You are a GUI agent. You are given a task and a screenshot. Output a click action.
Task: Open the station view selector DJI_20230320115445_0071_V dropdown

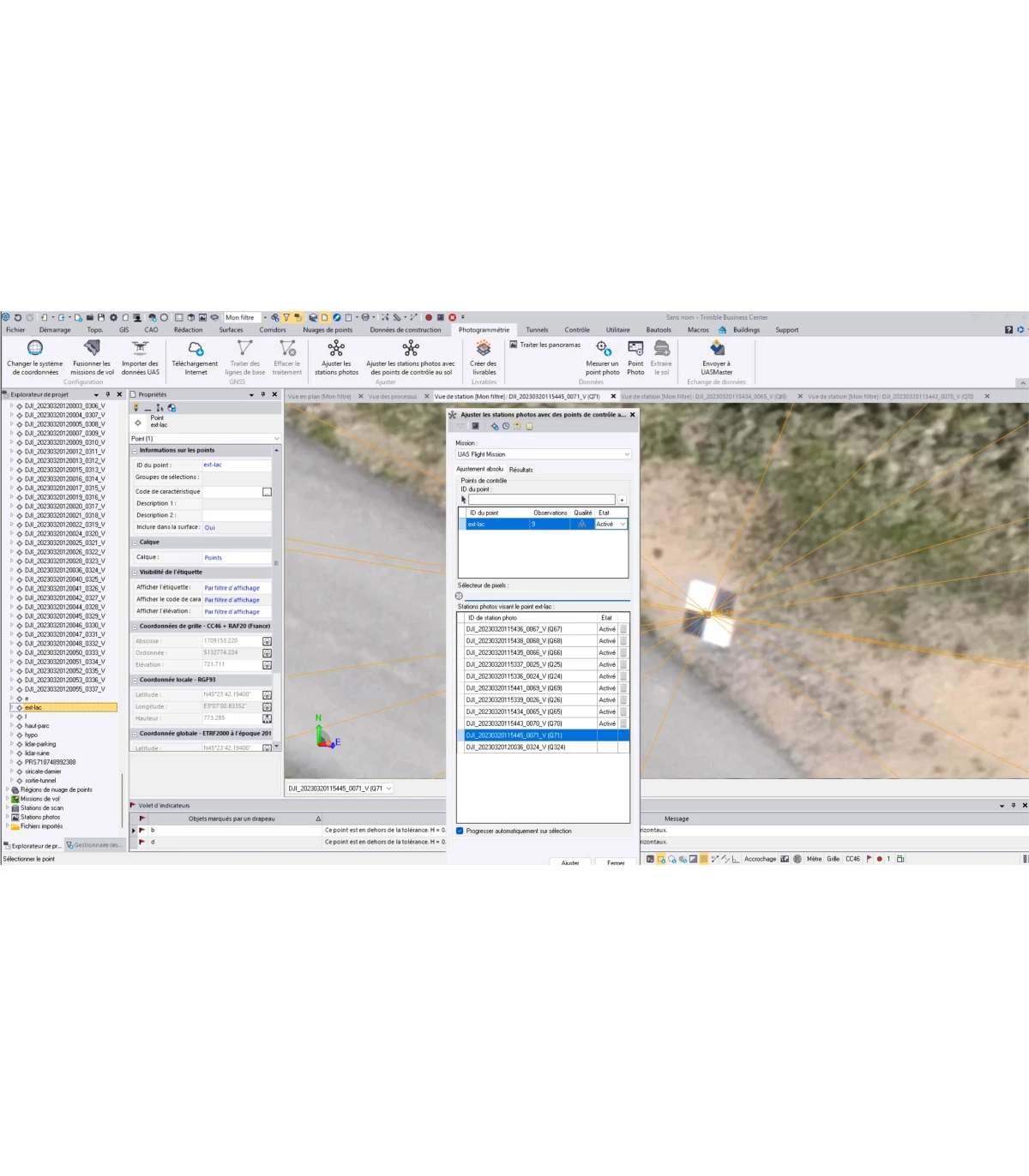click(340, 788)
